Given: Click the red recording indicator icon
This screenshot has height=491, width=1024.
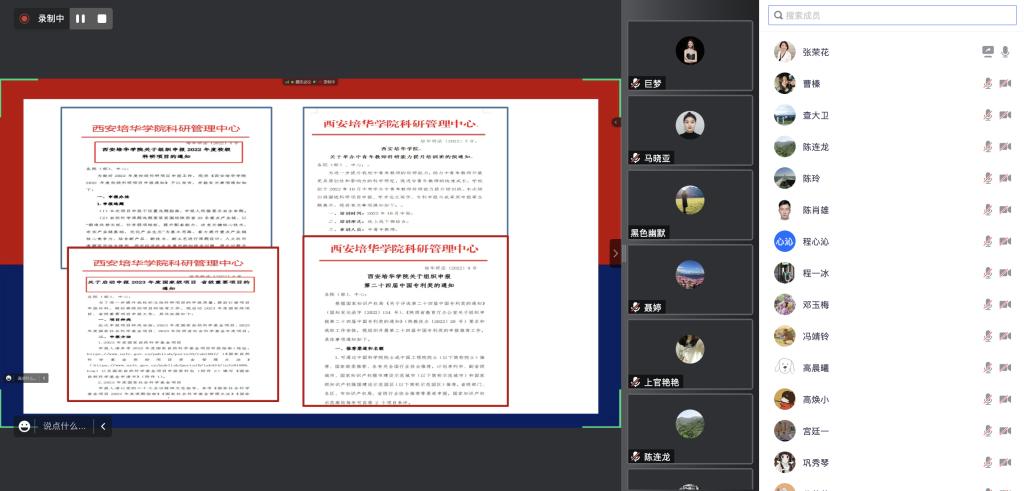Looking at the screenshot, I should point(24,18).
